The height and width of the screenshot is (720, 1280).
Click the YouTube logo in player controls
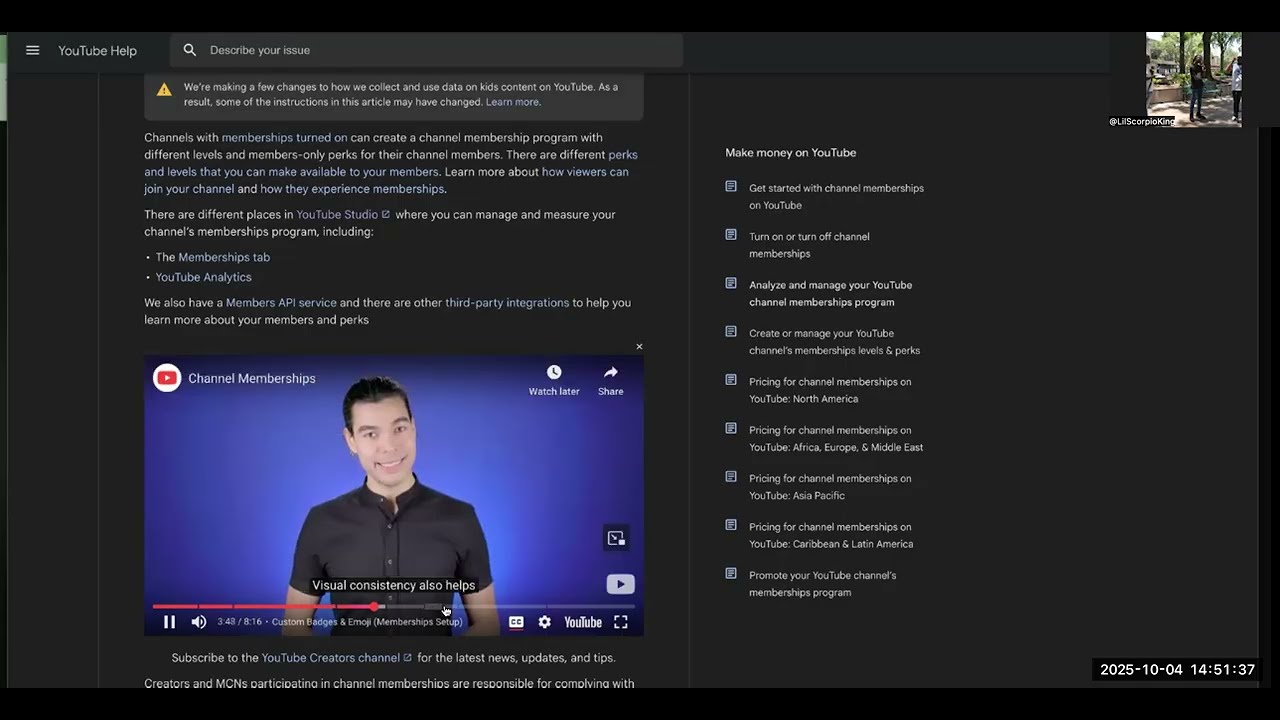pos(583,622)
